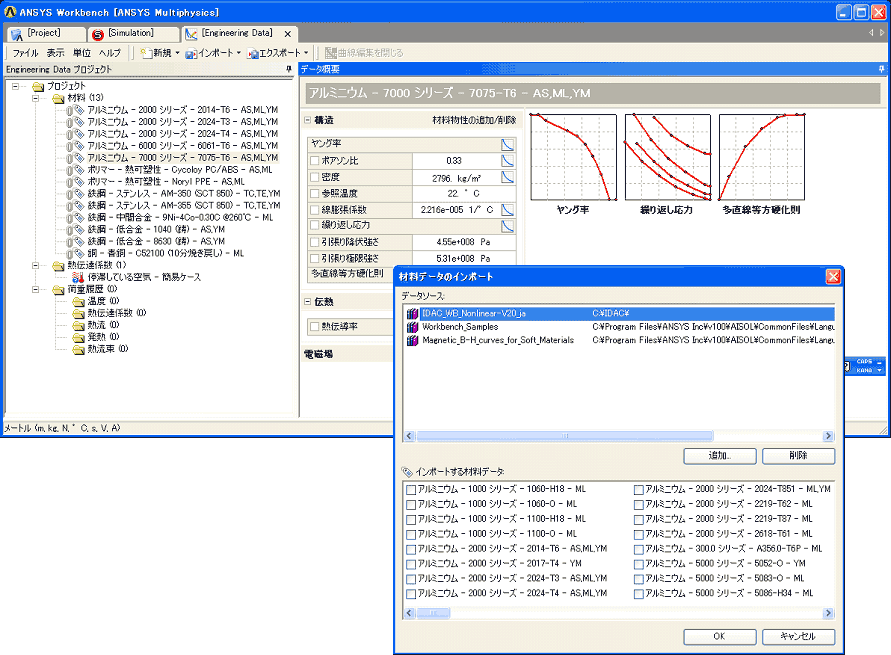Check アルミニウム 2017-T4 - YM for import
Viewport: 891px width, 655px height.
pos(411,564)
